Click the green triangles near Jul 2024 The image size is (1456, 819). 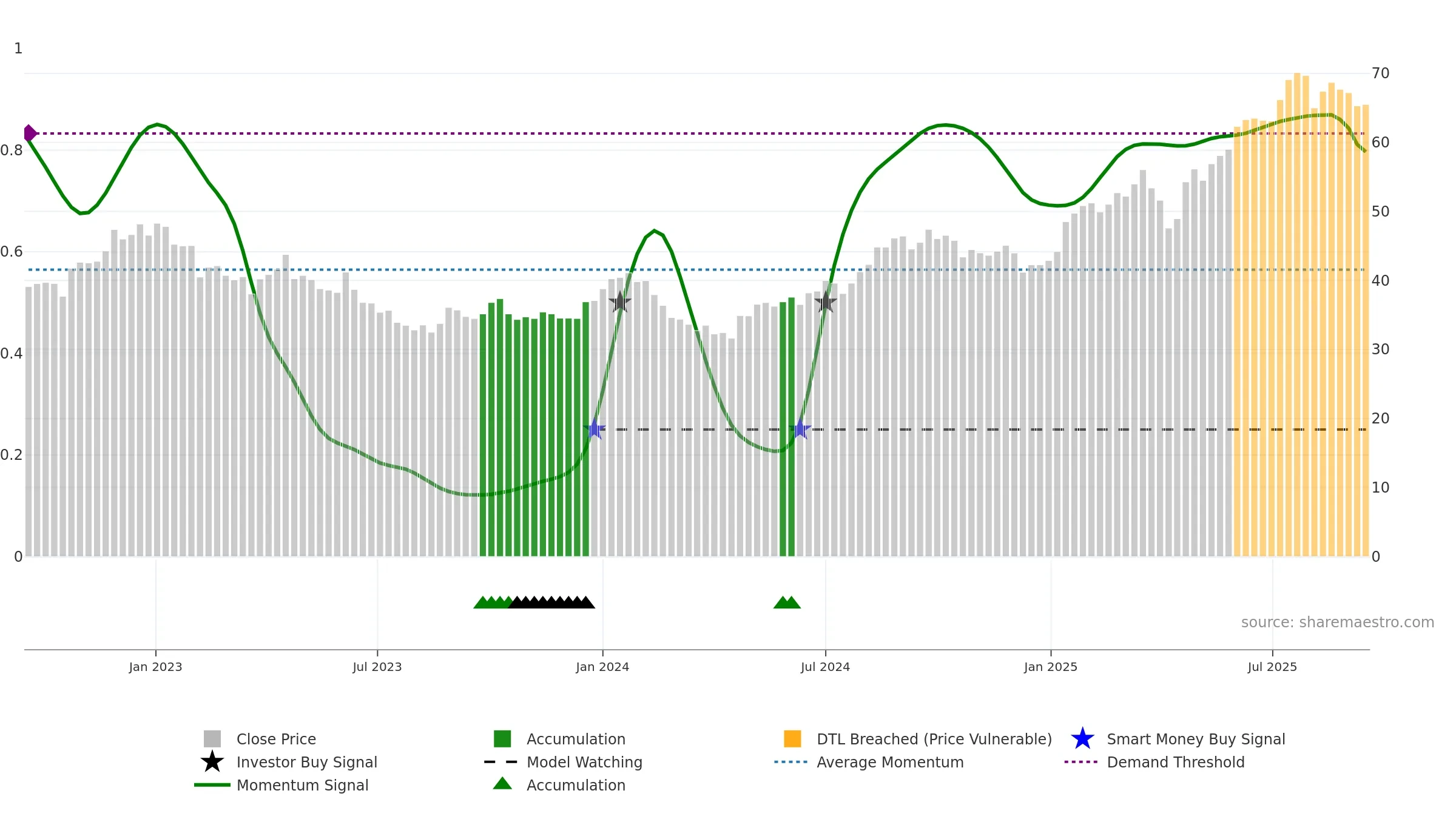[787, 602]
